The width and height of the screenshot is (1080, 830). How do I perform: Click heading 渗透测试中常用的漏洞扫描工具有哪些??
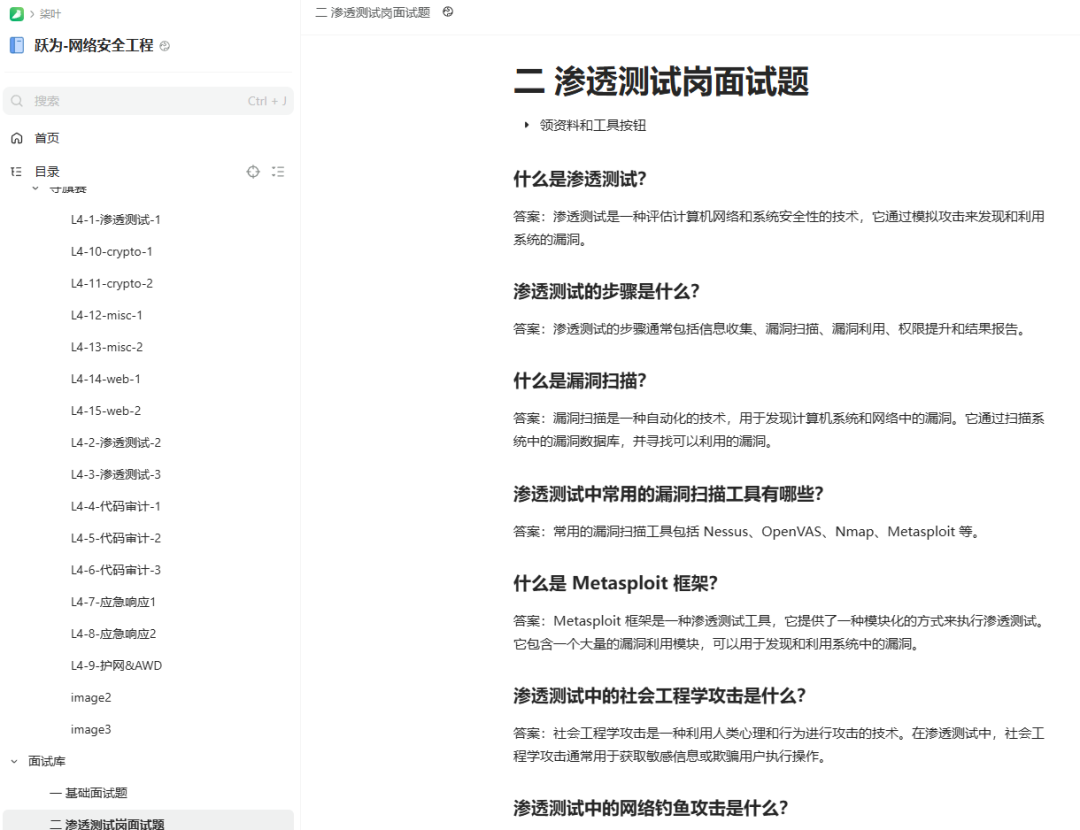coord(668,494)
